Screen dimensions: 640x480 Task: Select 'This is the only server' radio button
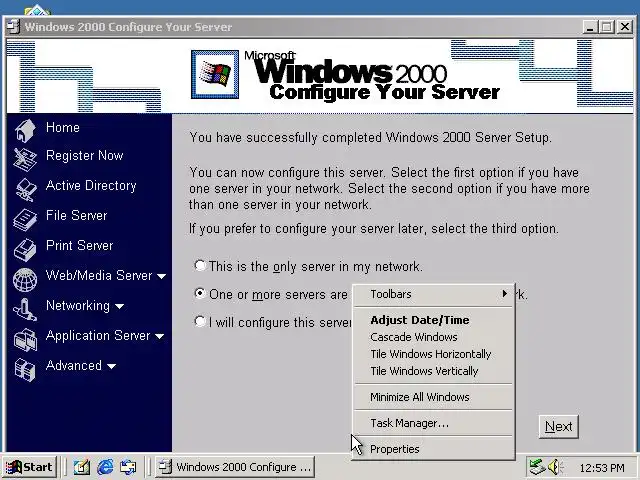point(200,266)
